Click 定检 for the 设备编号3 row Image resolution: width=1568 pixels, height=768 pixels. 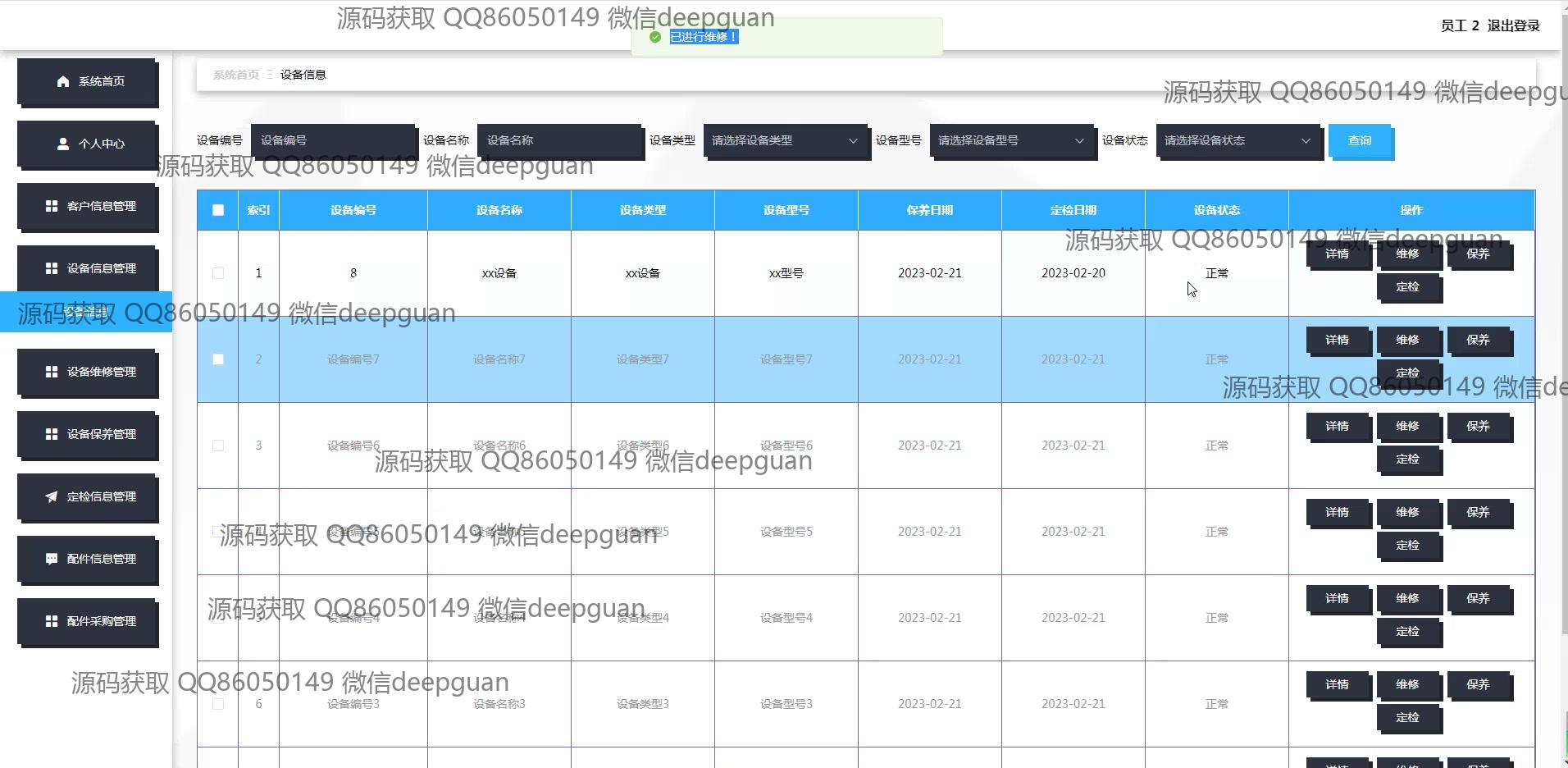point(1408,718)
